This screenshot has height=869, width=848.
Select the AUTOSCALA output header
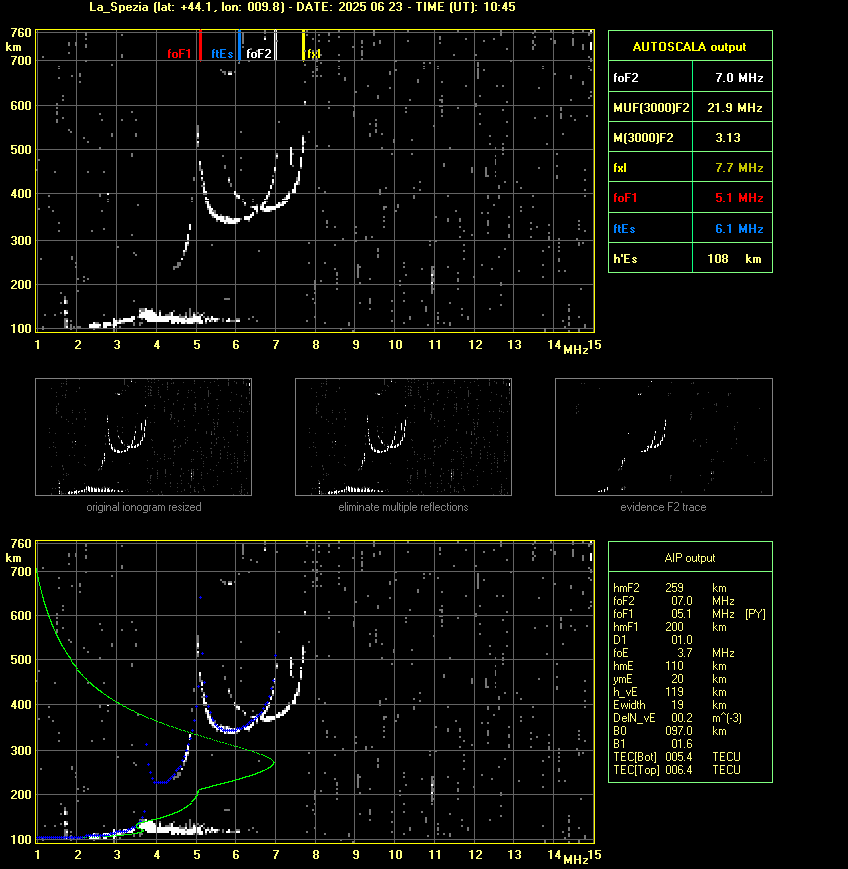[689, 47]
